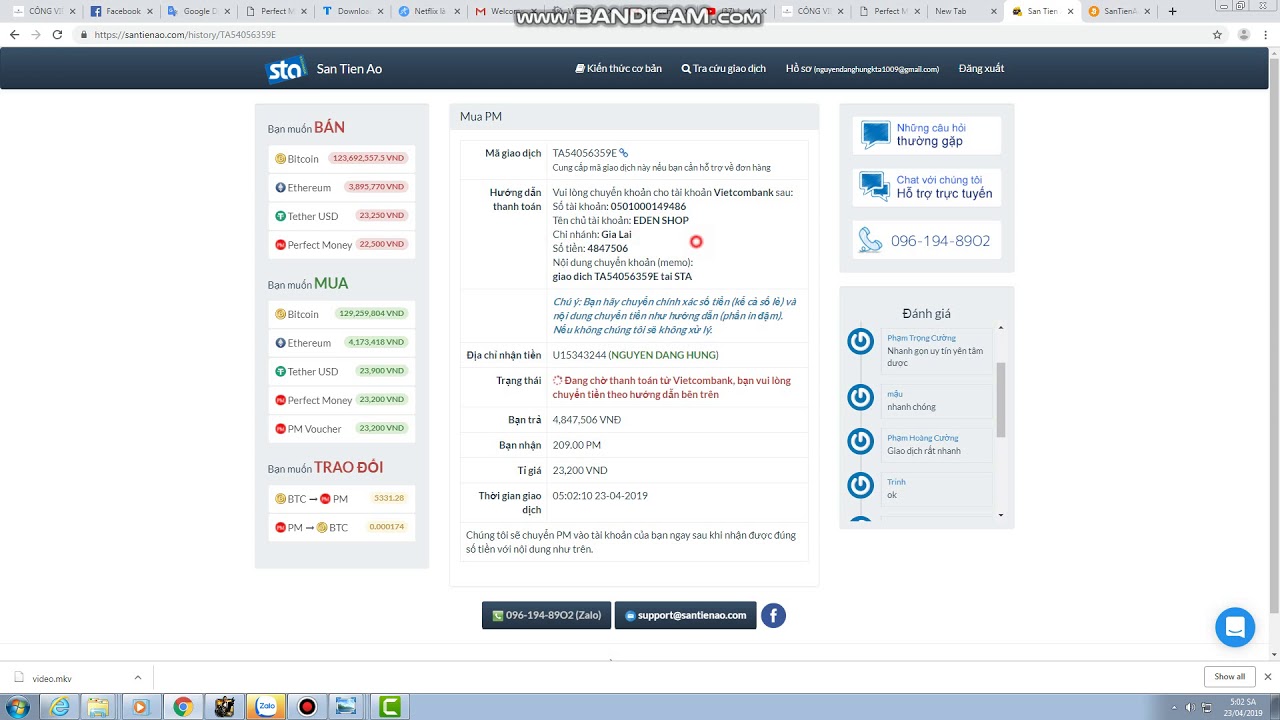Click the taskbar volume icon

pos(1189,707)
